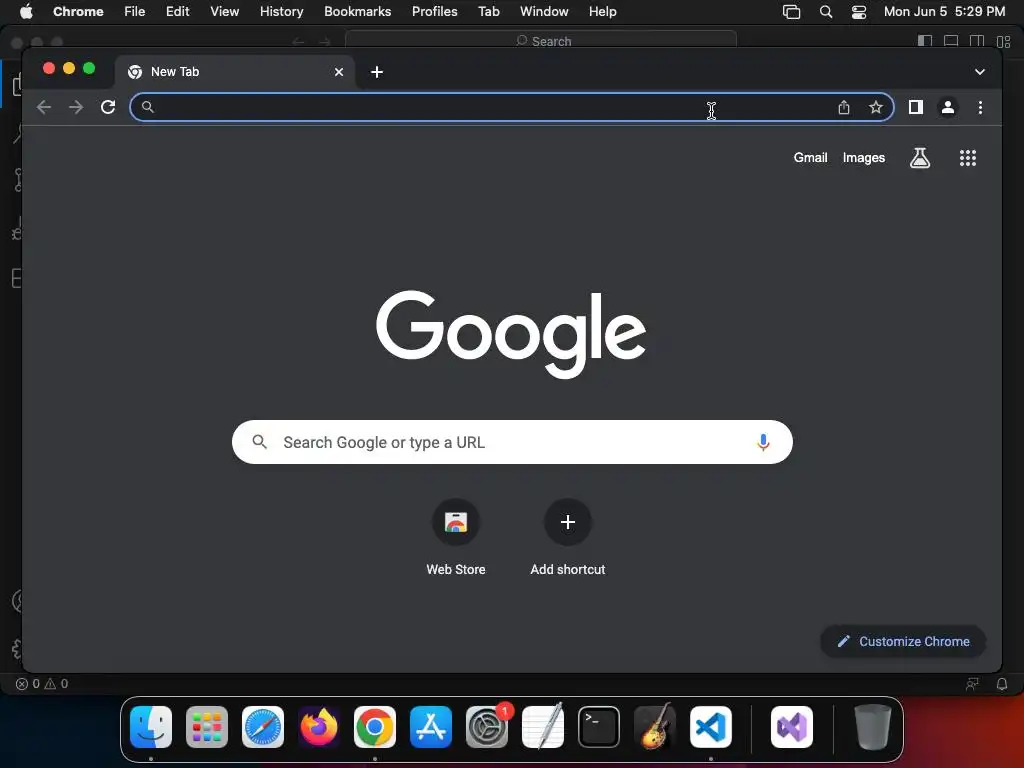Open Visual Studio Code from the Dock
The width and height of the screenshot is (1024, 768).
(x=711, y=727)
